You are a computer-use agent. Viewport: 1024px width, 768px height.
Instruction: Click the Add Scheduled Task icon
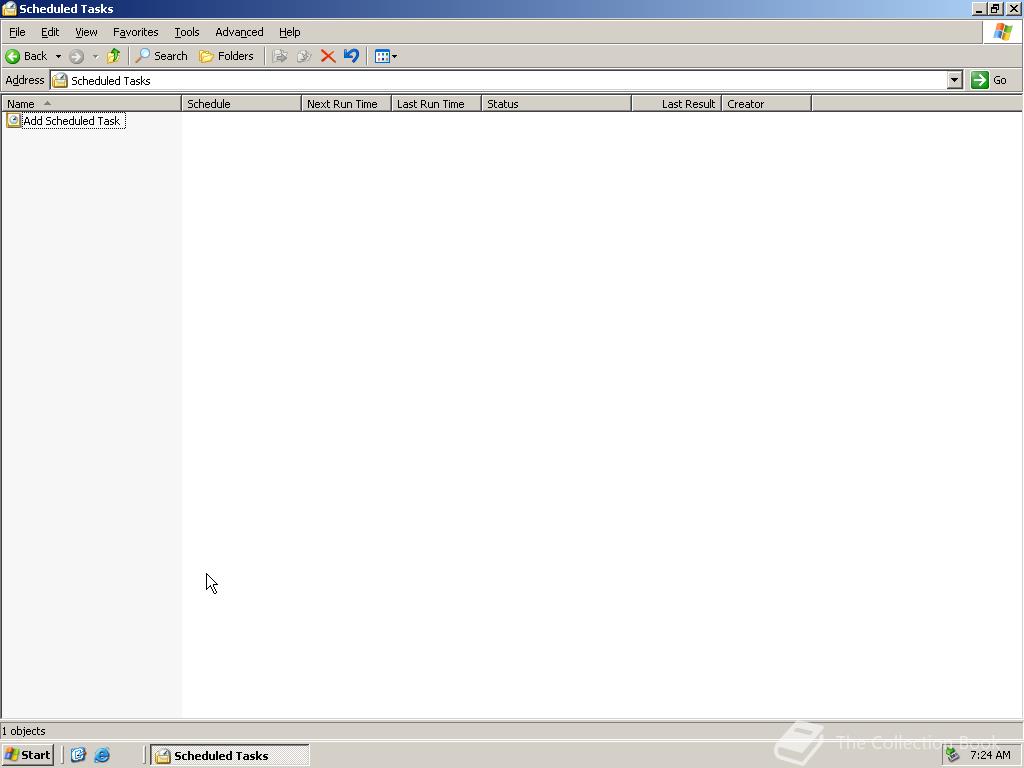point(13,120)
